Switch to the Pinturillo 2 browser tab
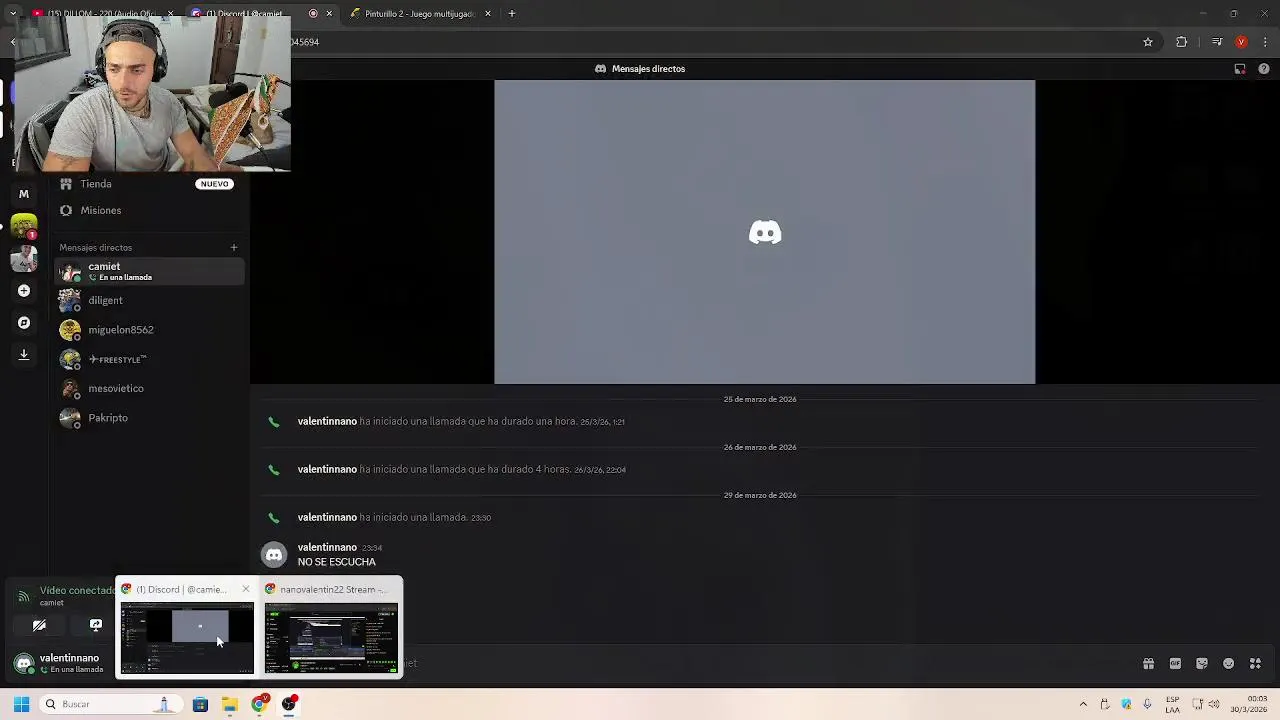1280x720 pixels. click(420, 14)
